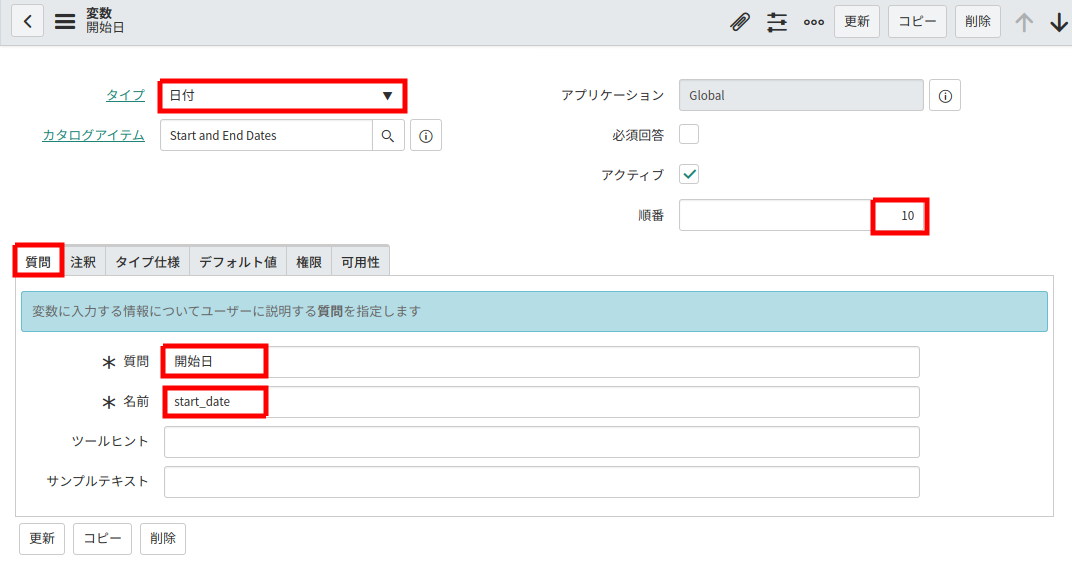Open the more options ellipsis icon
The image size is (1072, 568).
pos(814,22)
